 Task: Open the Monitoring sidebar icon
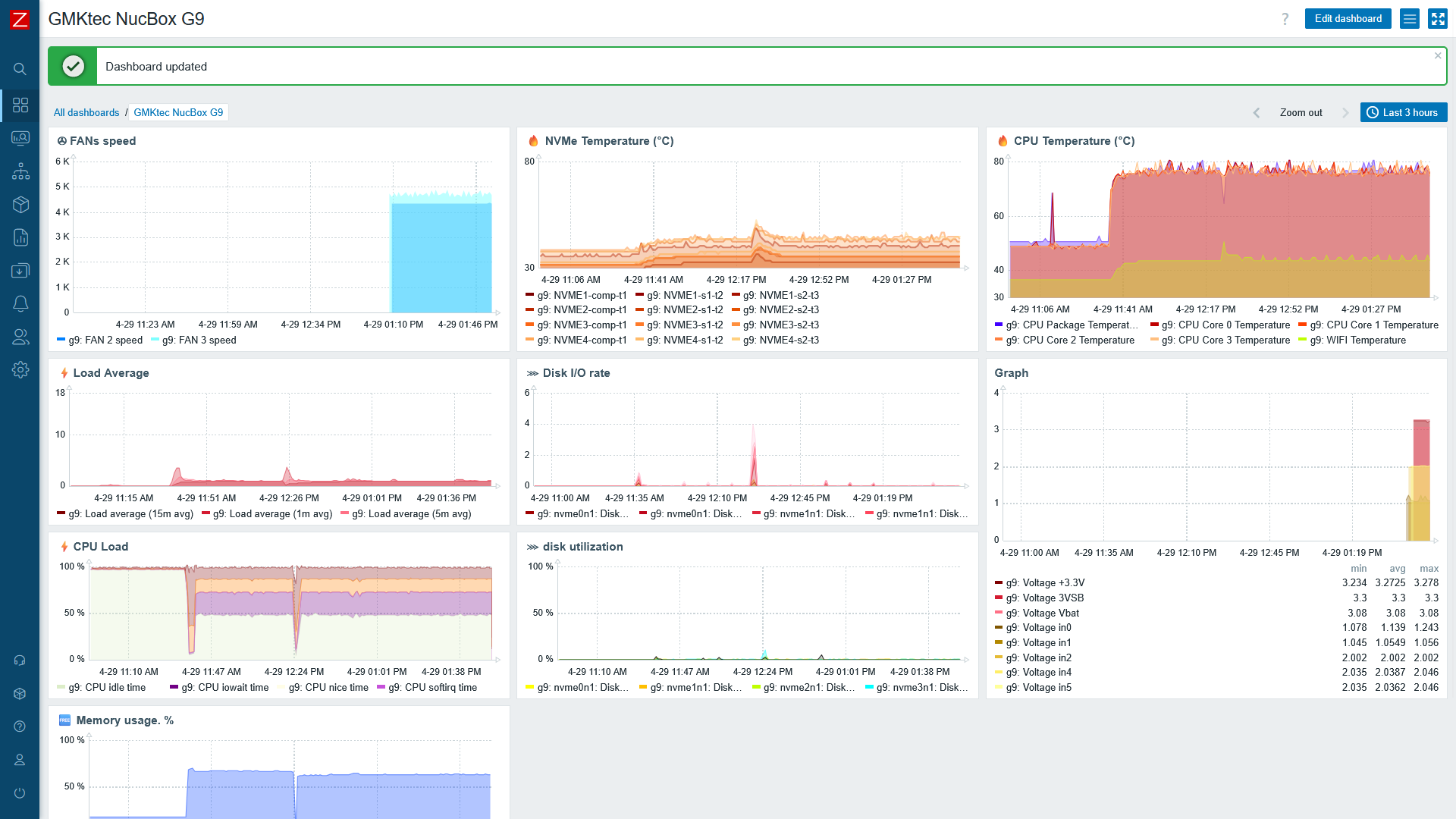click(20, 138)
